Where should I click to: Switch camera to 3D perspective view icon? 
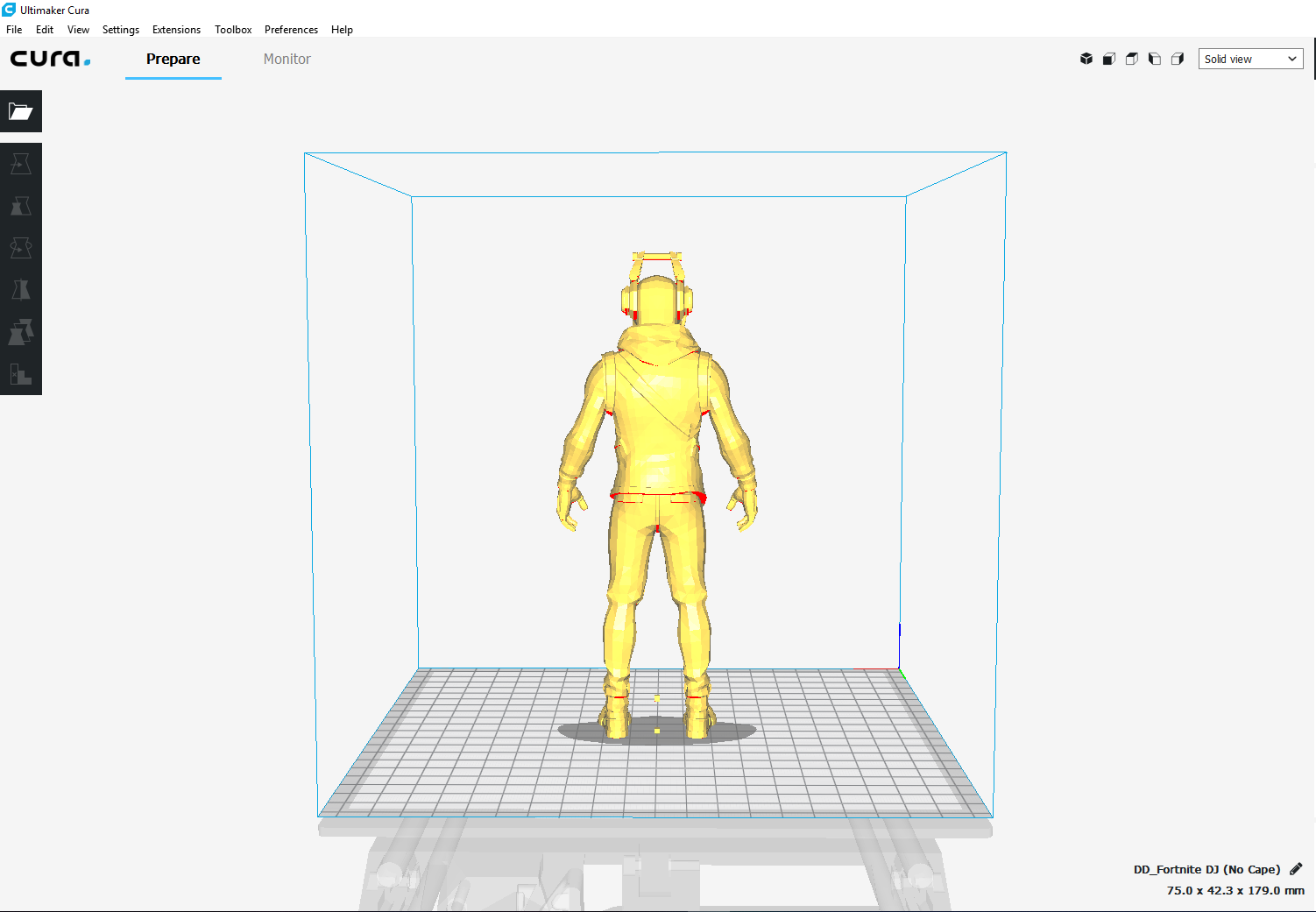point(1086,59)
